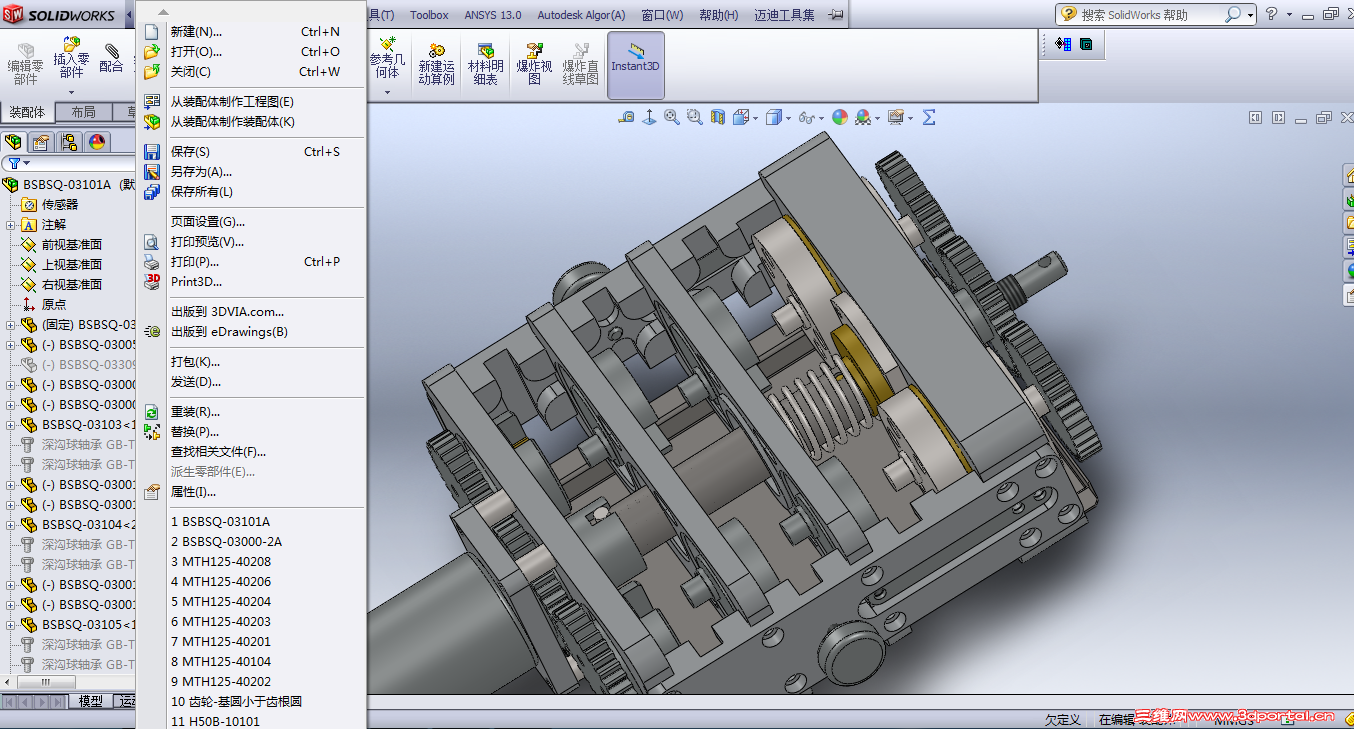Click the Zoom to Area magnifier icon

694,117
